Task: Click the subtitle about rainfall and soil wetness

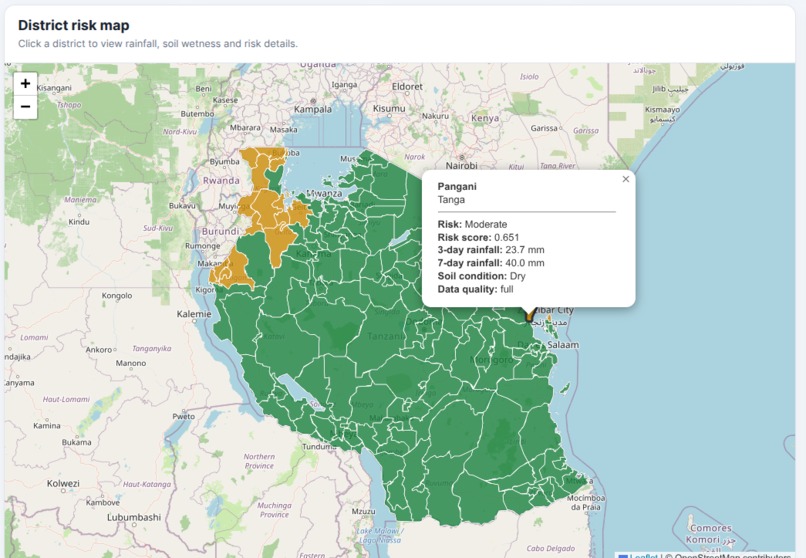Action: [158, 44]
